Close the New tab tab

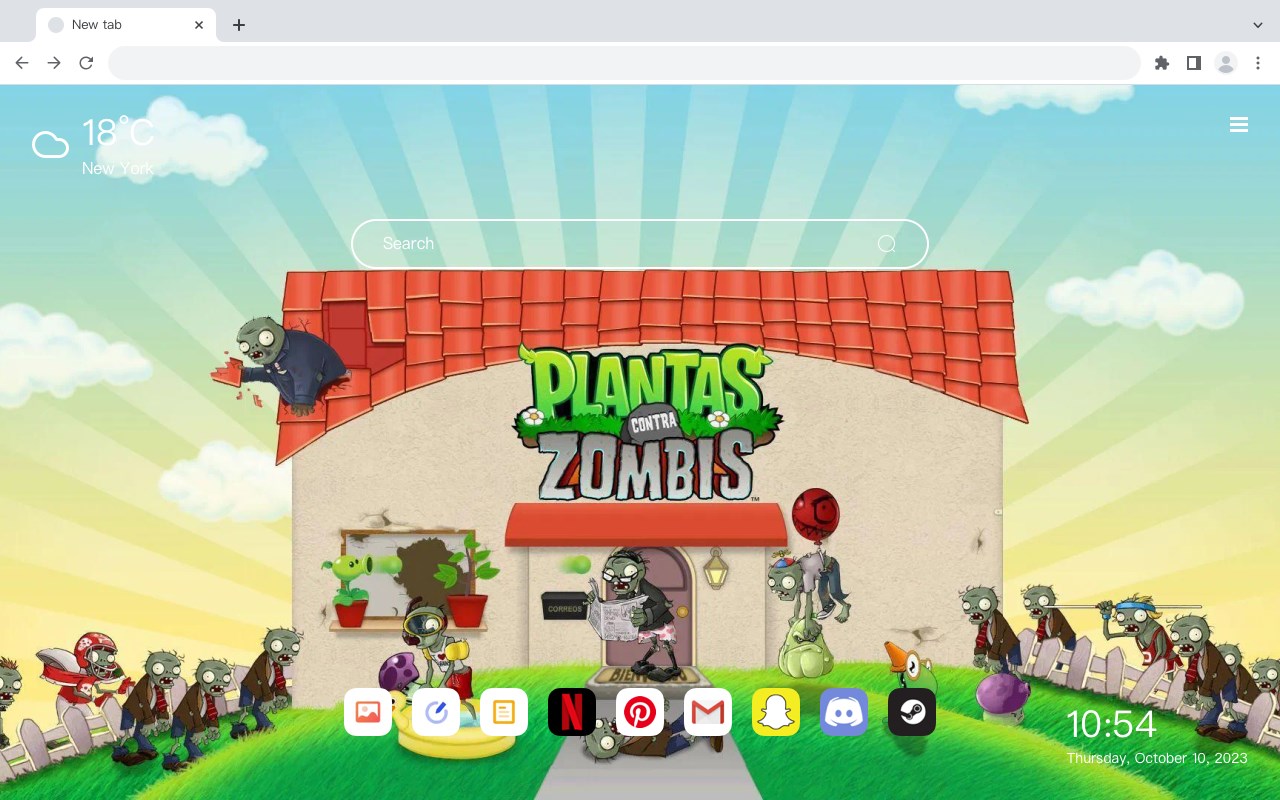tap(199, 25)
